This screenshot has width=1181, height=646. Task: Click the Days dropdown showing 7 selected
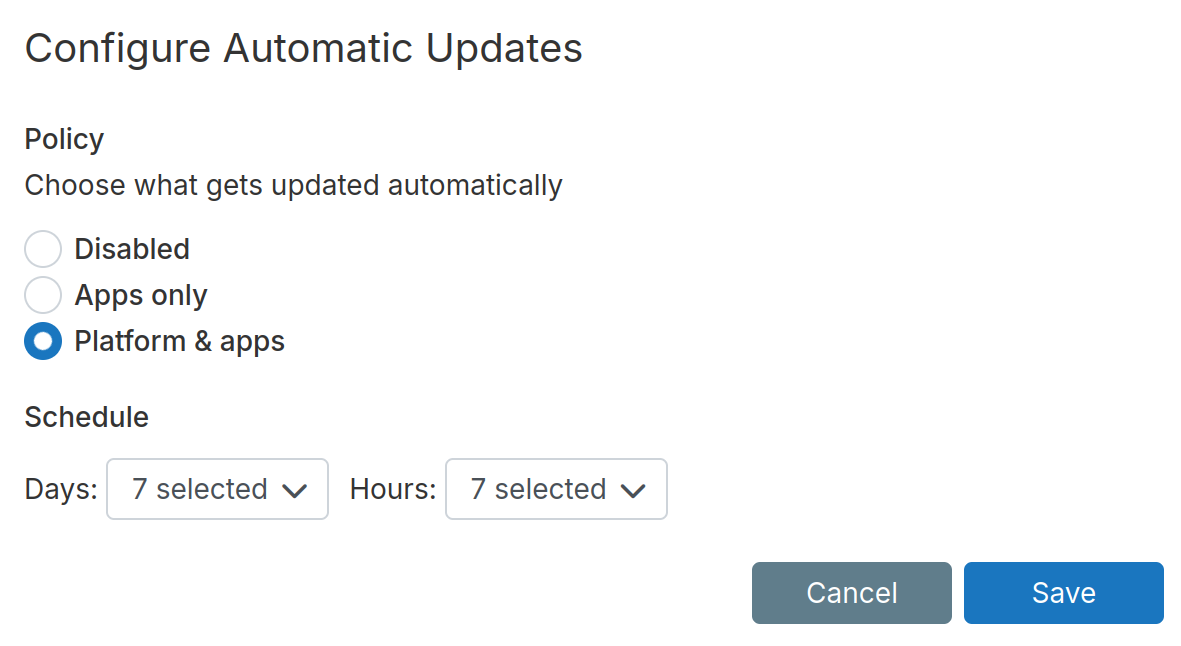point(217,489)
